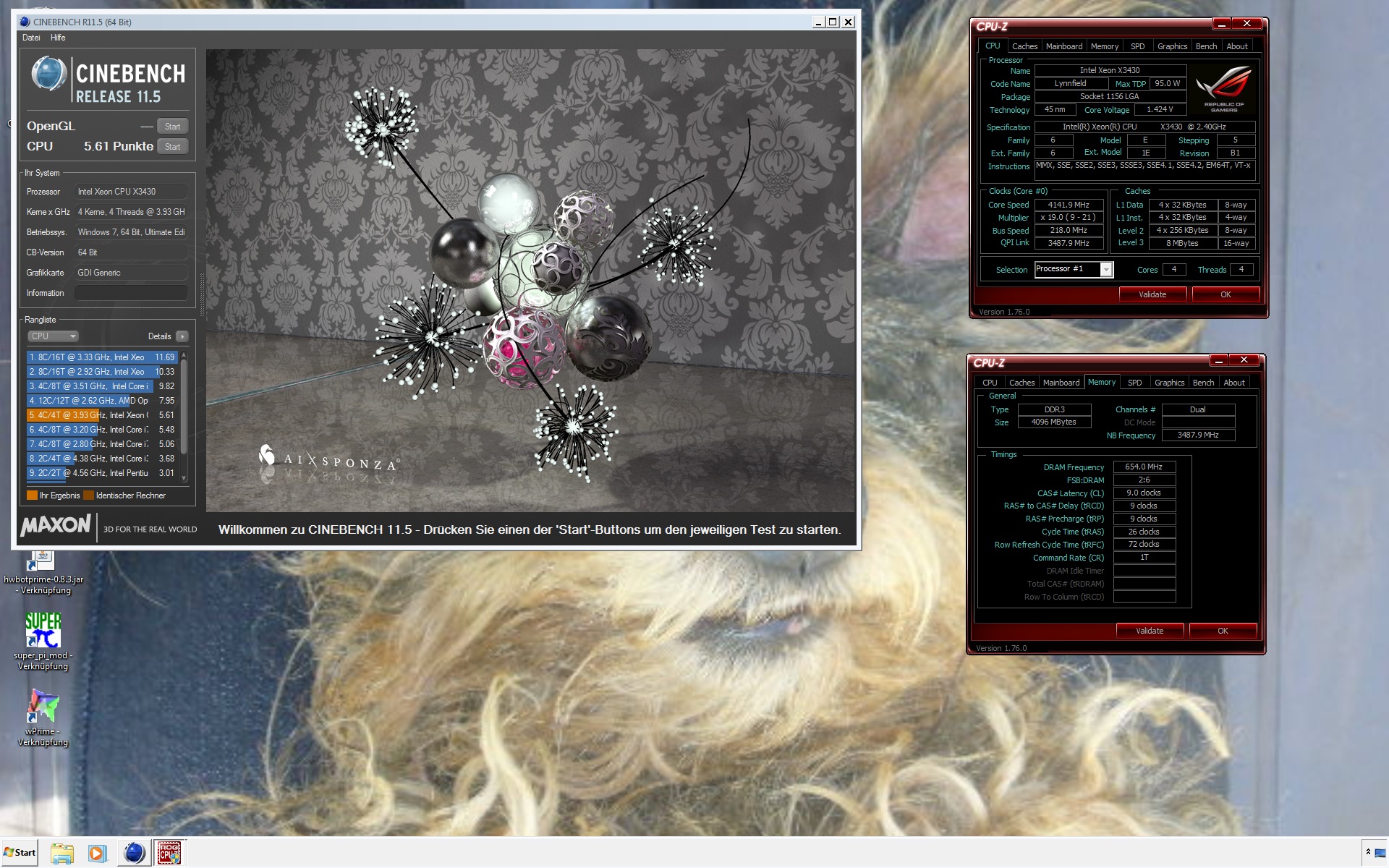1389x868 pixels.
Task: Click Validate in lower CPU-Z window
Action: [1150, 631]
